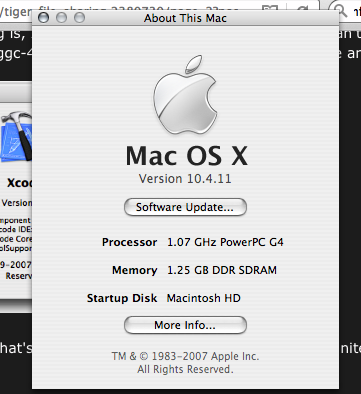Screen dimensions: 361x394
Task: Click the Processor label
Action: coord(130,242)
